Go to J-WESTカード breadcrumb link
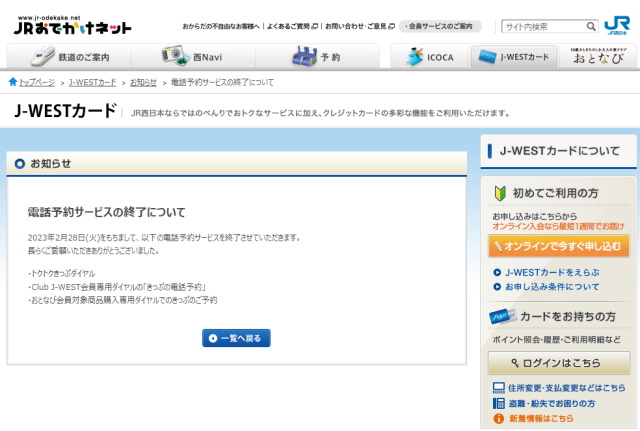This screenshot has width=640, height=431. [93, 82]
